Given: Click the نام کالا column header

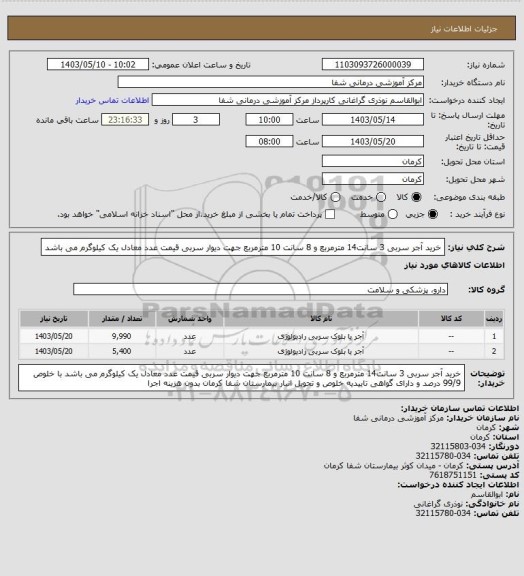Looking at the screenshot, I should 321,319.
